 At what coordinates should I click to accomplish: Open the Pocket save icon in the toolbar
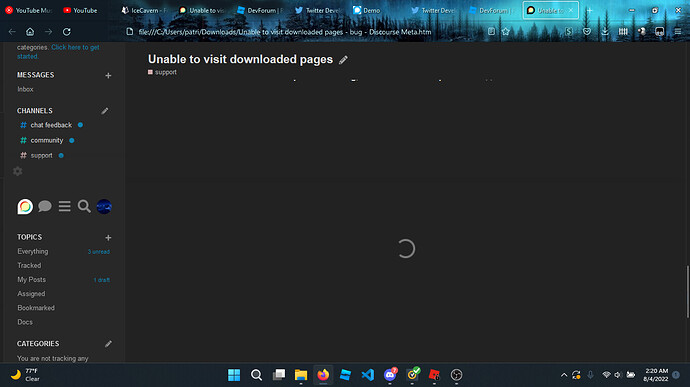[587, 32]
